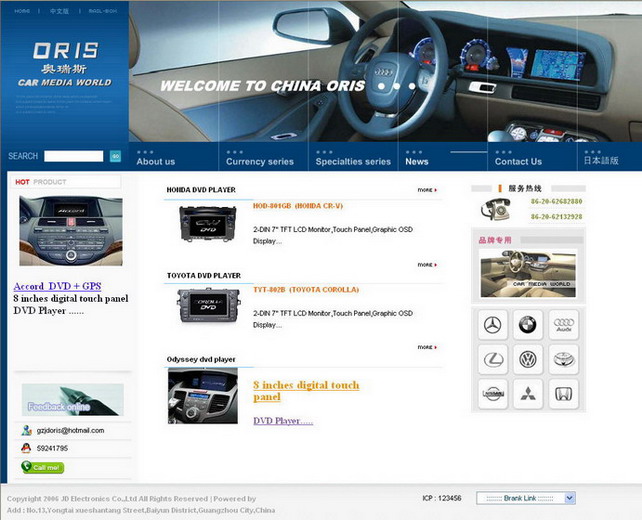Click QQ number 59241795

pyautogui.click(x=52, y=448)
